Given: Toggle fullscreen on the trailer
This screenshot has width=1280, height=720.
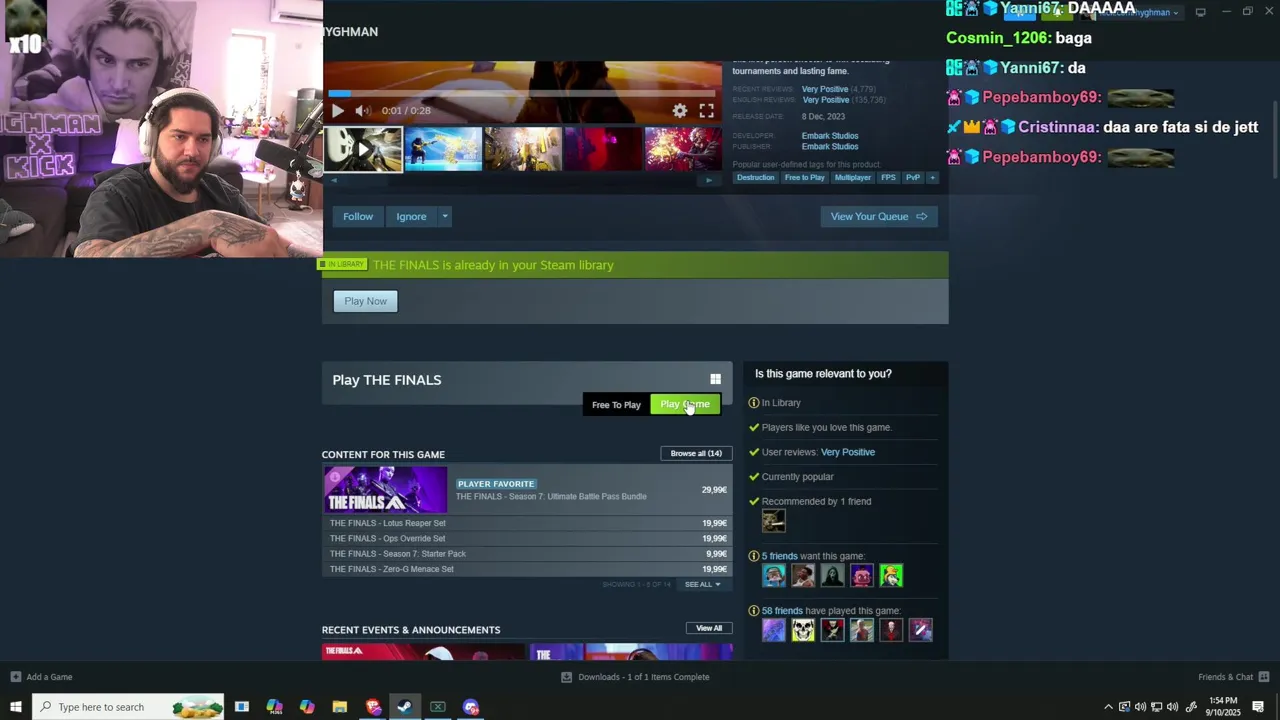Looking at the screenshot, I should point(707,111).
